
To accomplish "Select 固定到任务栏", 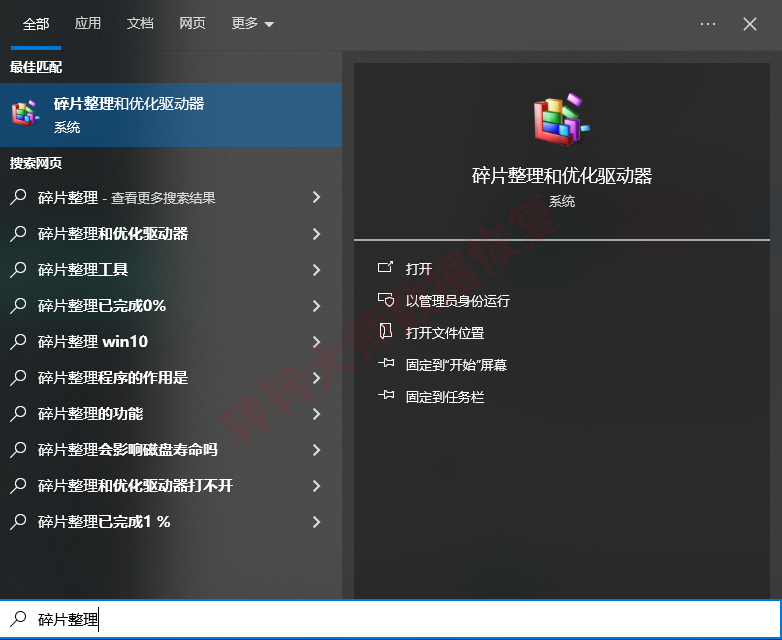I will pos(444,397).
